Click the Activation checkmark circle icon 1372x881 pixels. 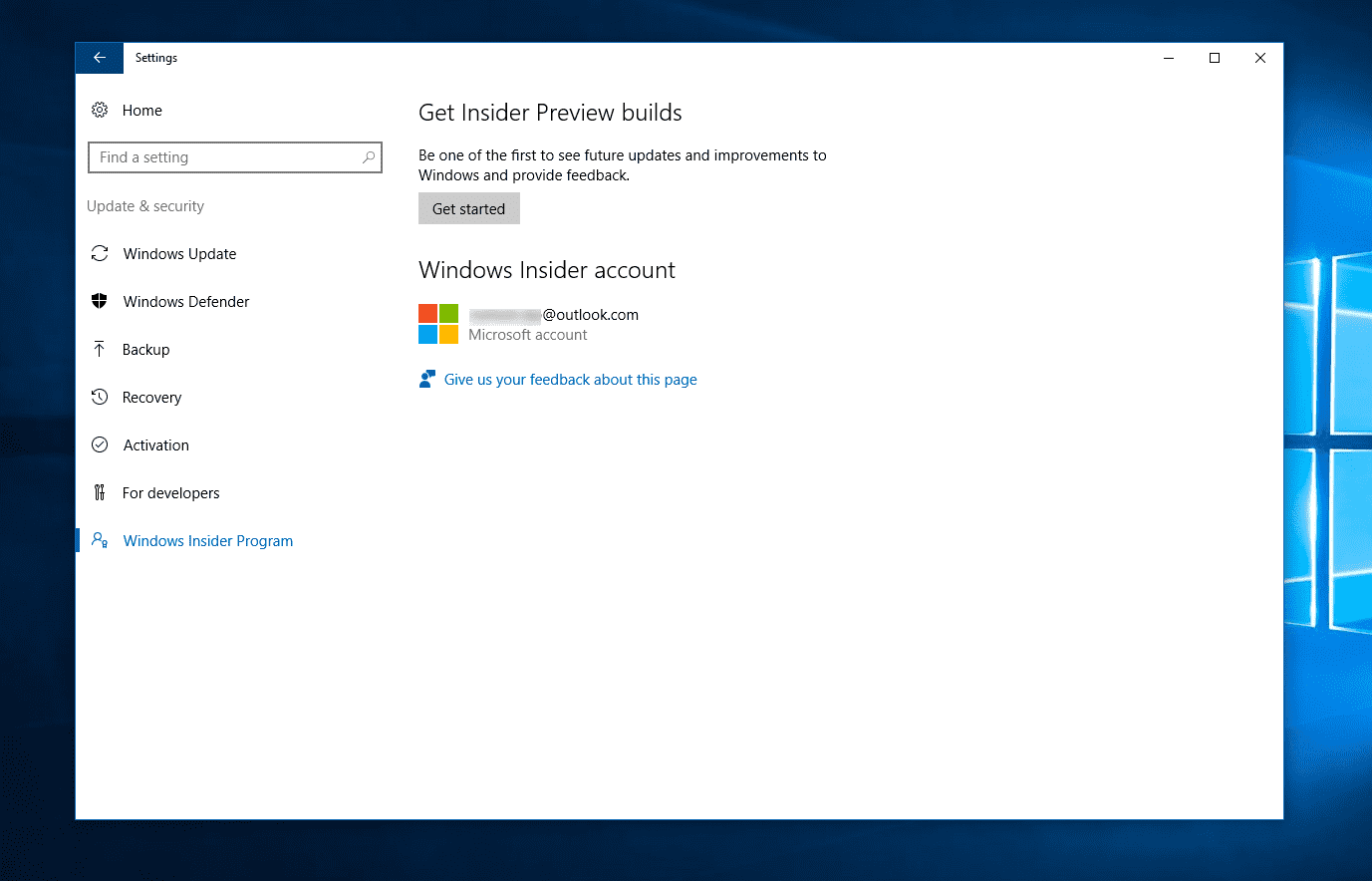tap(100, 444)
